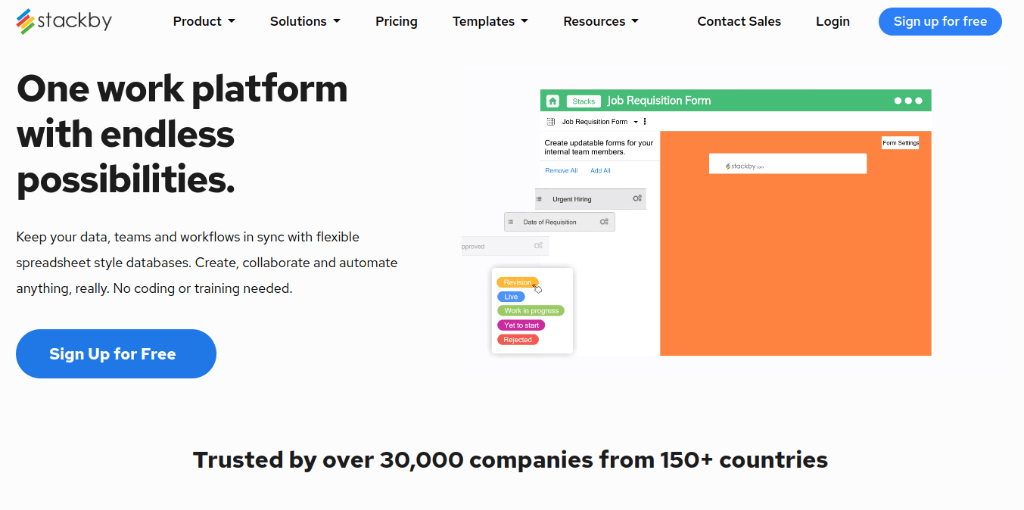
Task: Select the green Work in progress tag
Action: point(530,311)
